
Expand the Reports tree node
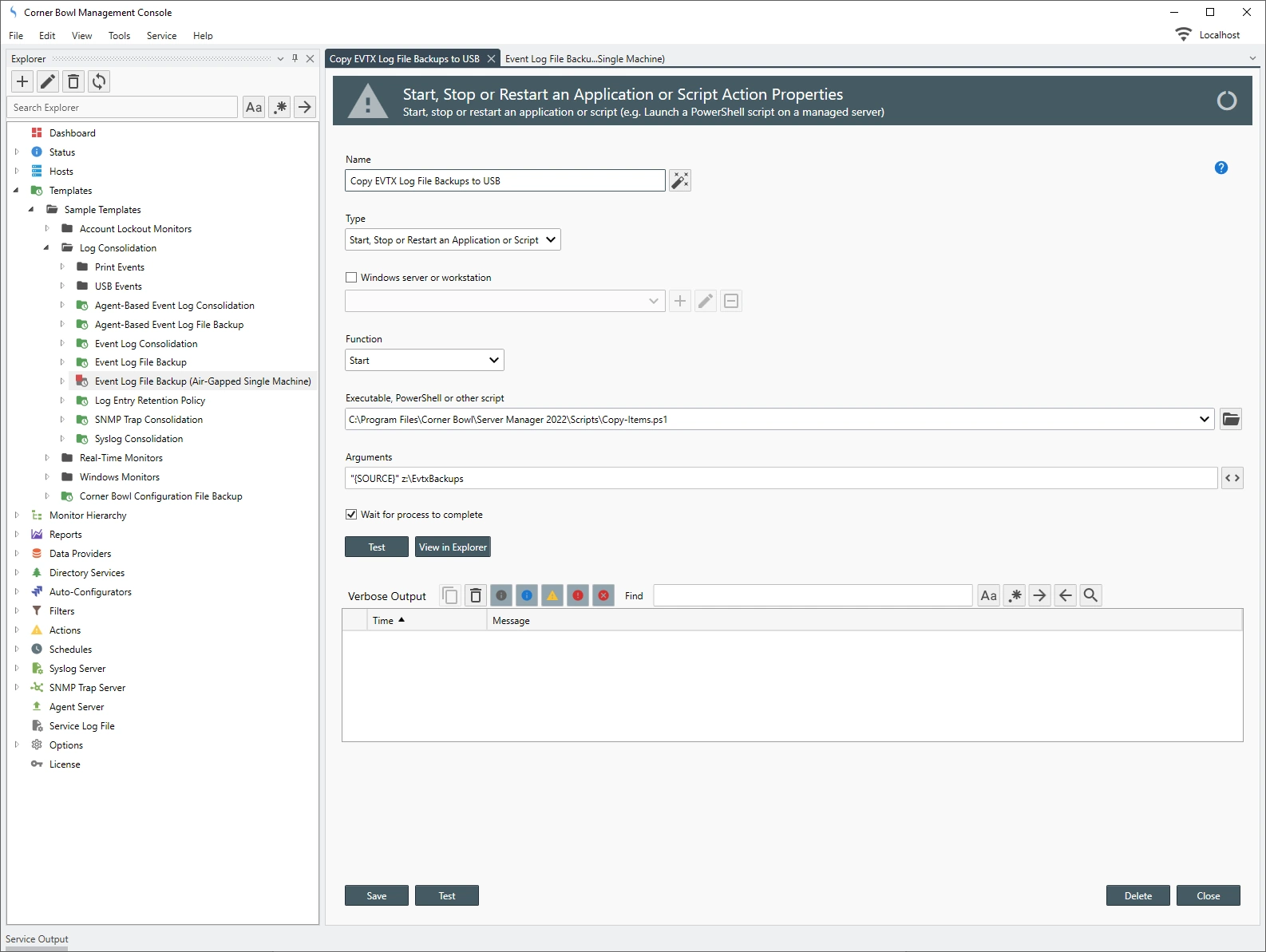[x=17, y=535]
